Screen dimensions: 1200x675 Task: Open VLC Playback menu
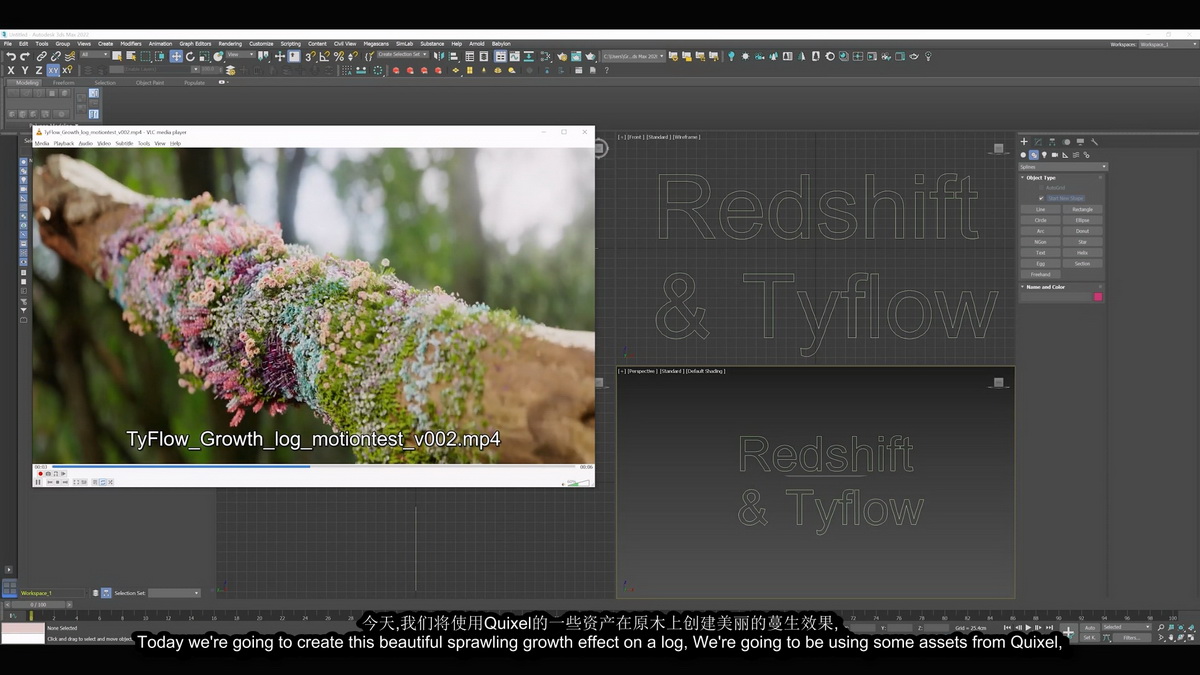click(64, 143)
